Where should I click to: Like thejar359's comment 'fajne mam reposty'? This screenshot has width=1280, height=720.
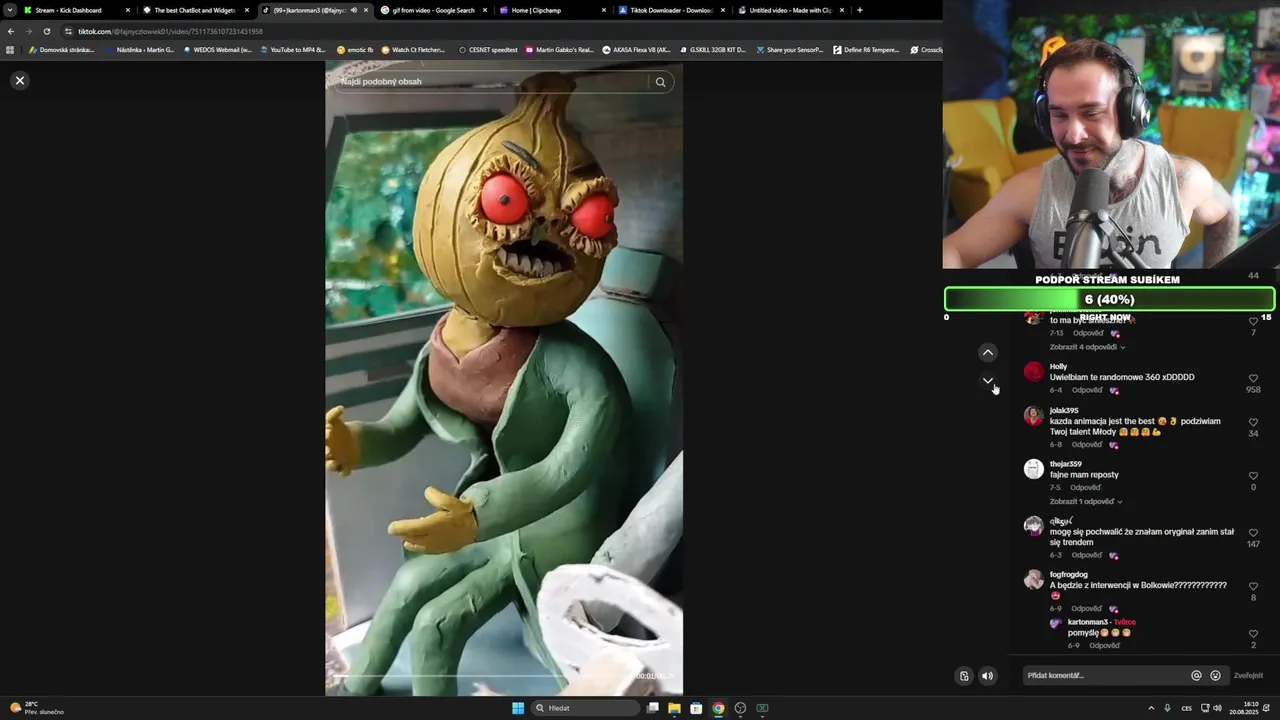1253,476
